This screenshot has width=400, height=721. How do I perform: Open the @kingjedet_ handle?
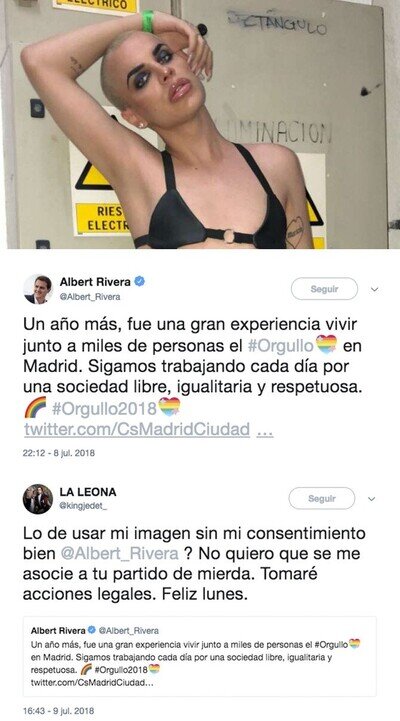(83, 506)
